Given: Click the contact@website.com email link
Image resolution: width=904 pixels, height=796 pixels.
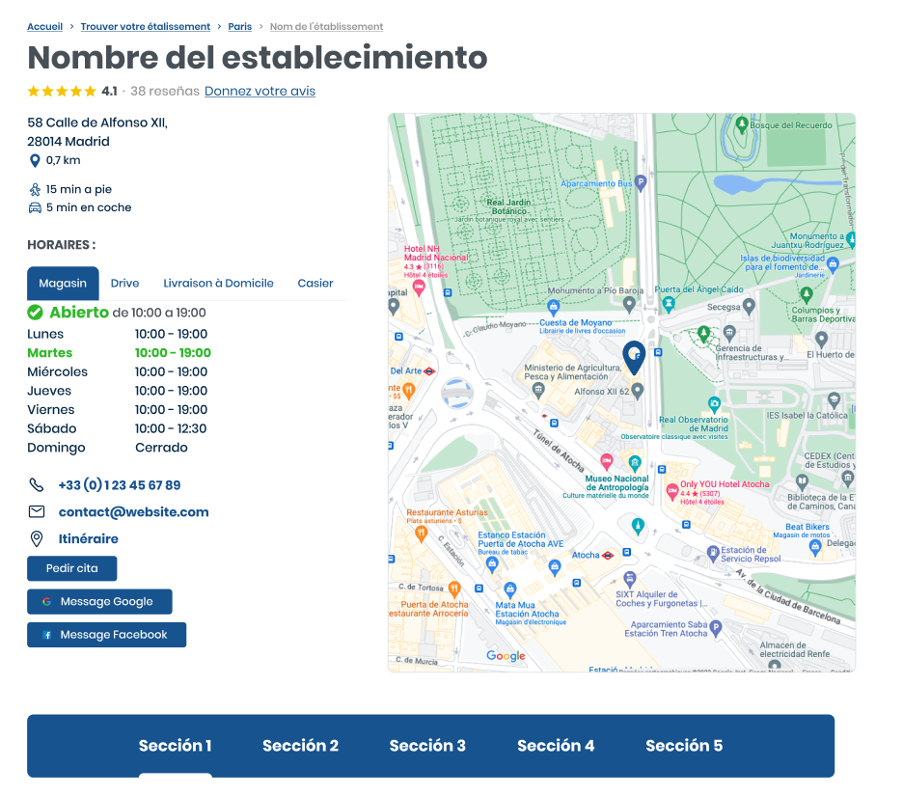Looking at the screenshot, I should (134, 512).
